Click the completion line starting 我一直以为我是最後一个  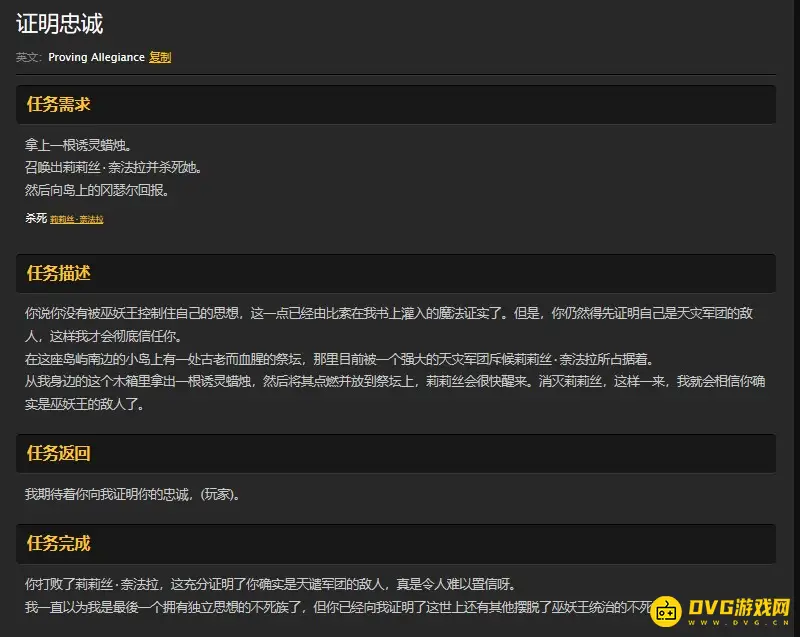(x=339, y=607)
